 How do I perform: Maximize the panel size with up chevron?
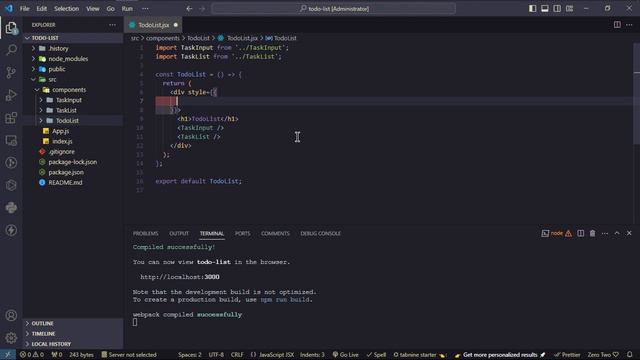point(617,233)
